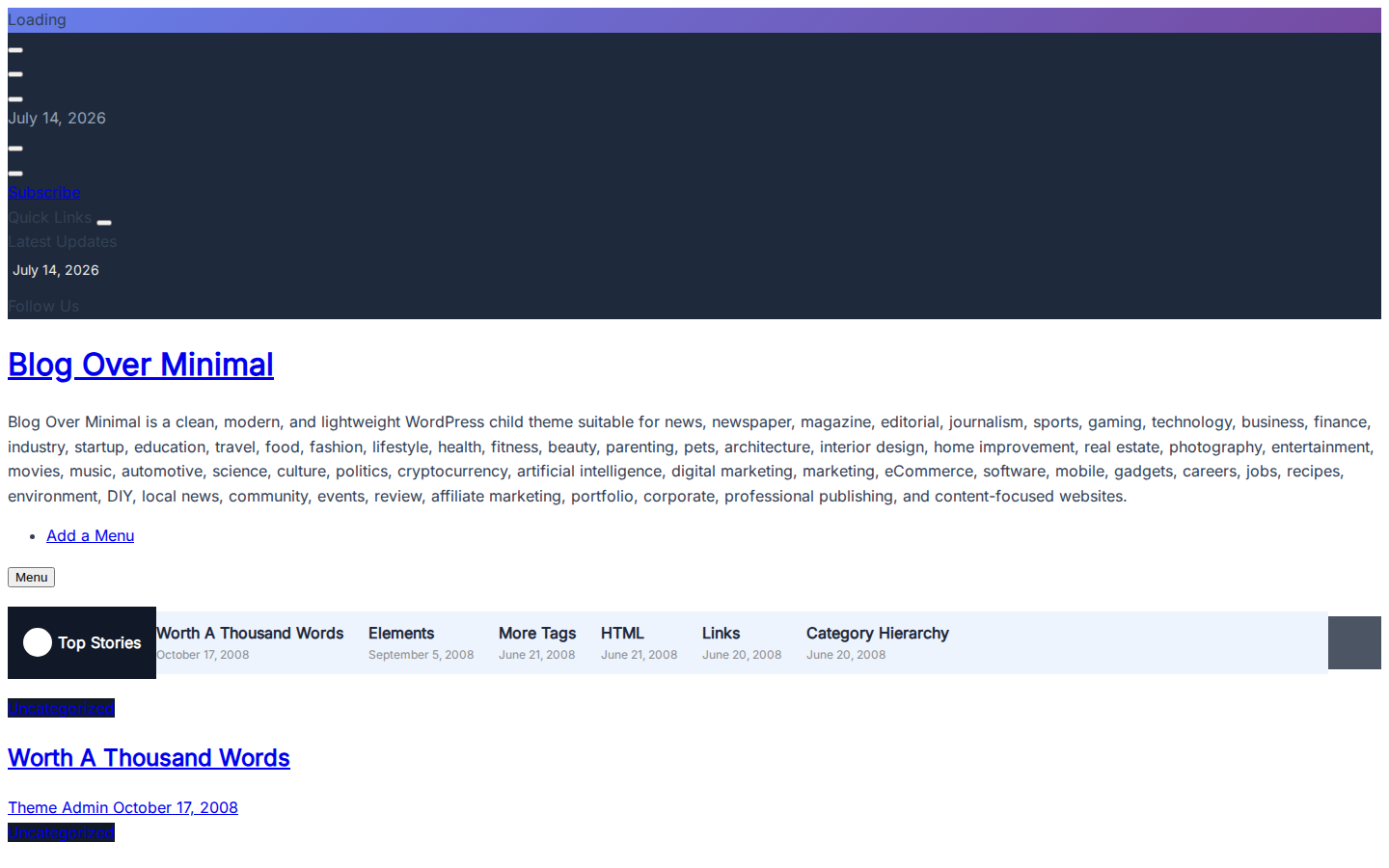
Task: Open the Subscribe link
Action: coord(44,192)
